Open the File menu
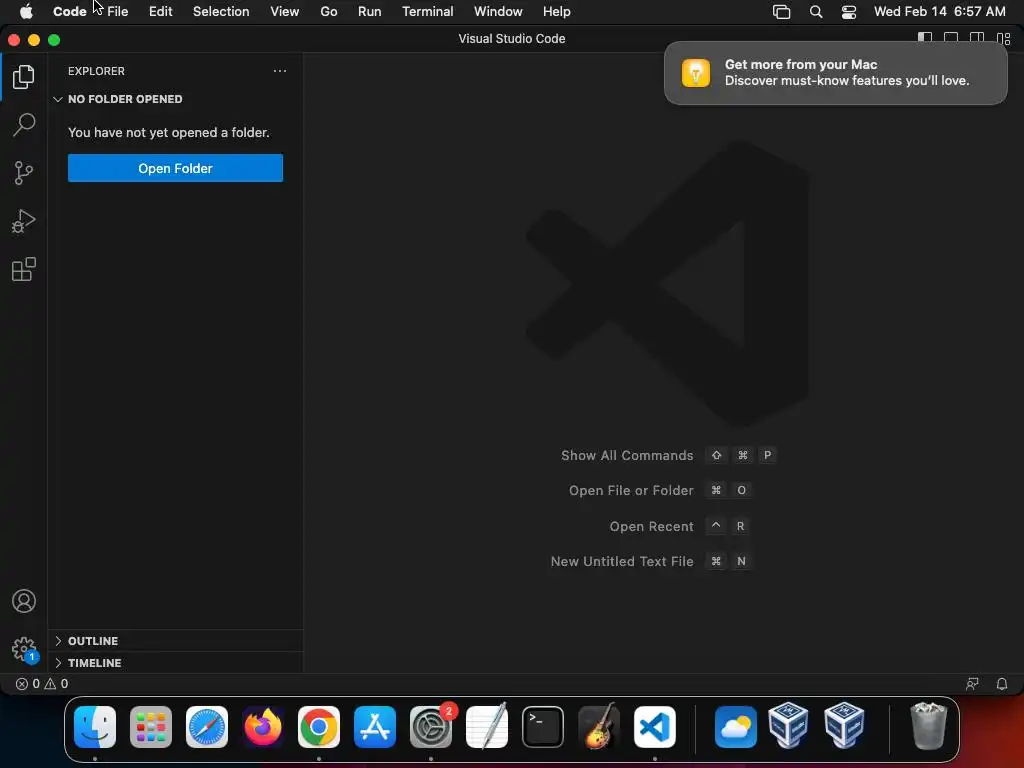1024x768 pixels. pos(118,11)
